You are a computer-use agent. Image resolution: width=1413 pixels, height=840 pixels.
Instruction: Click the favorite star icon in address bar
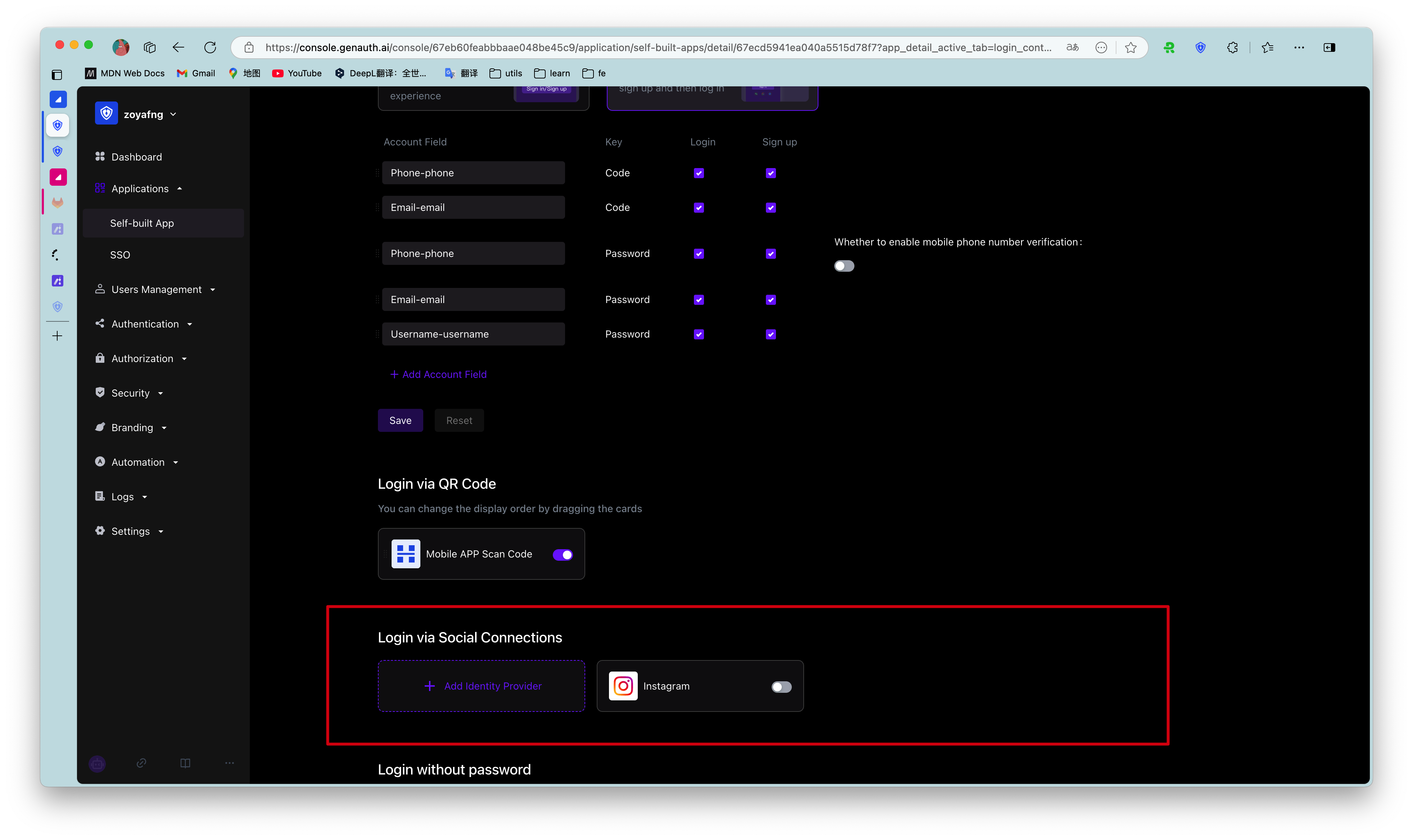[1130, 48]
